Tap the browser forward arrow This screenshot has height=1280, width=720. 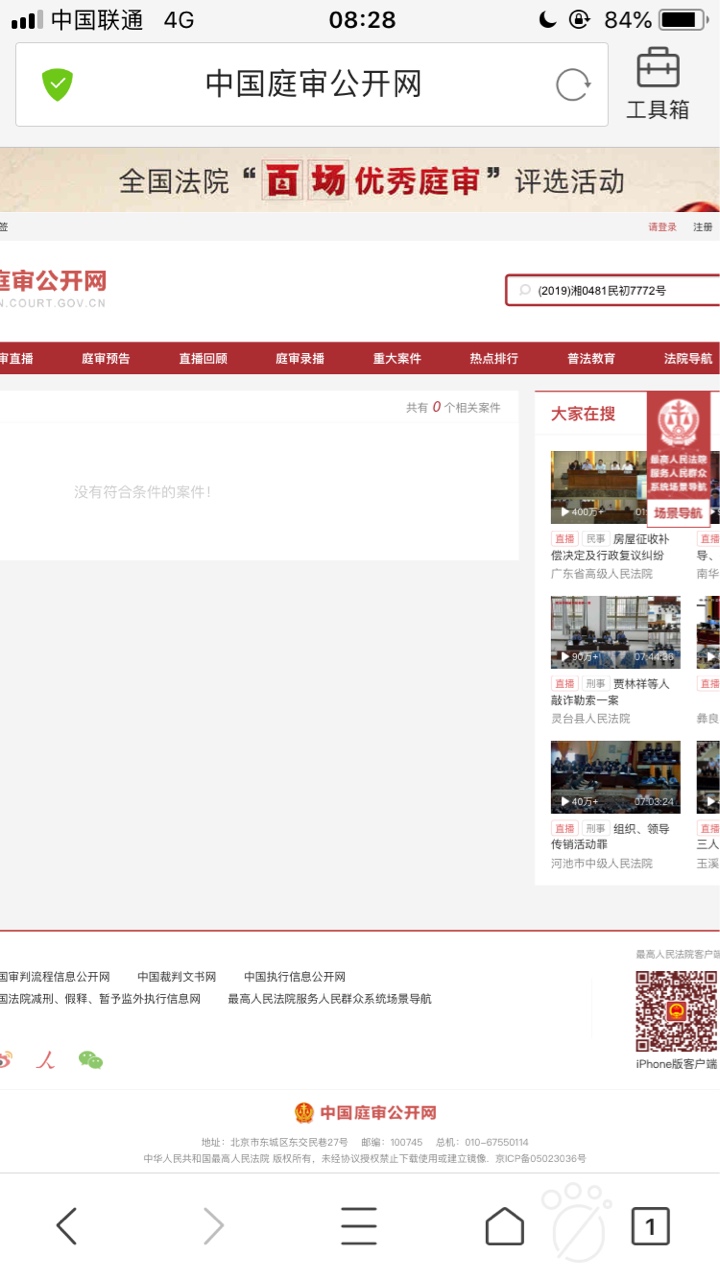pyautogui.click(x=213, y=1225)
